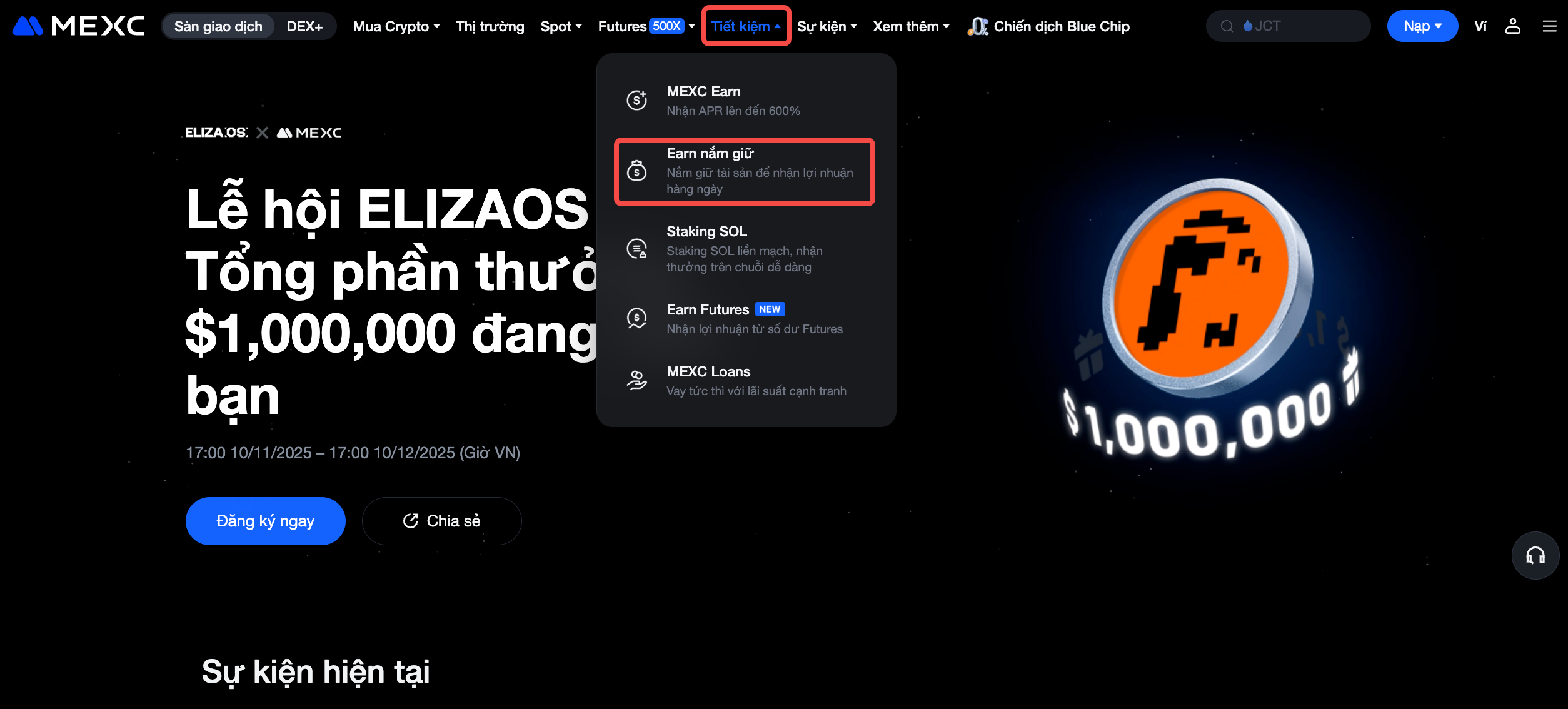Click the Chia sẻ share button
This screenshot has height=709, width=1568.
441,521
